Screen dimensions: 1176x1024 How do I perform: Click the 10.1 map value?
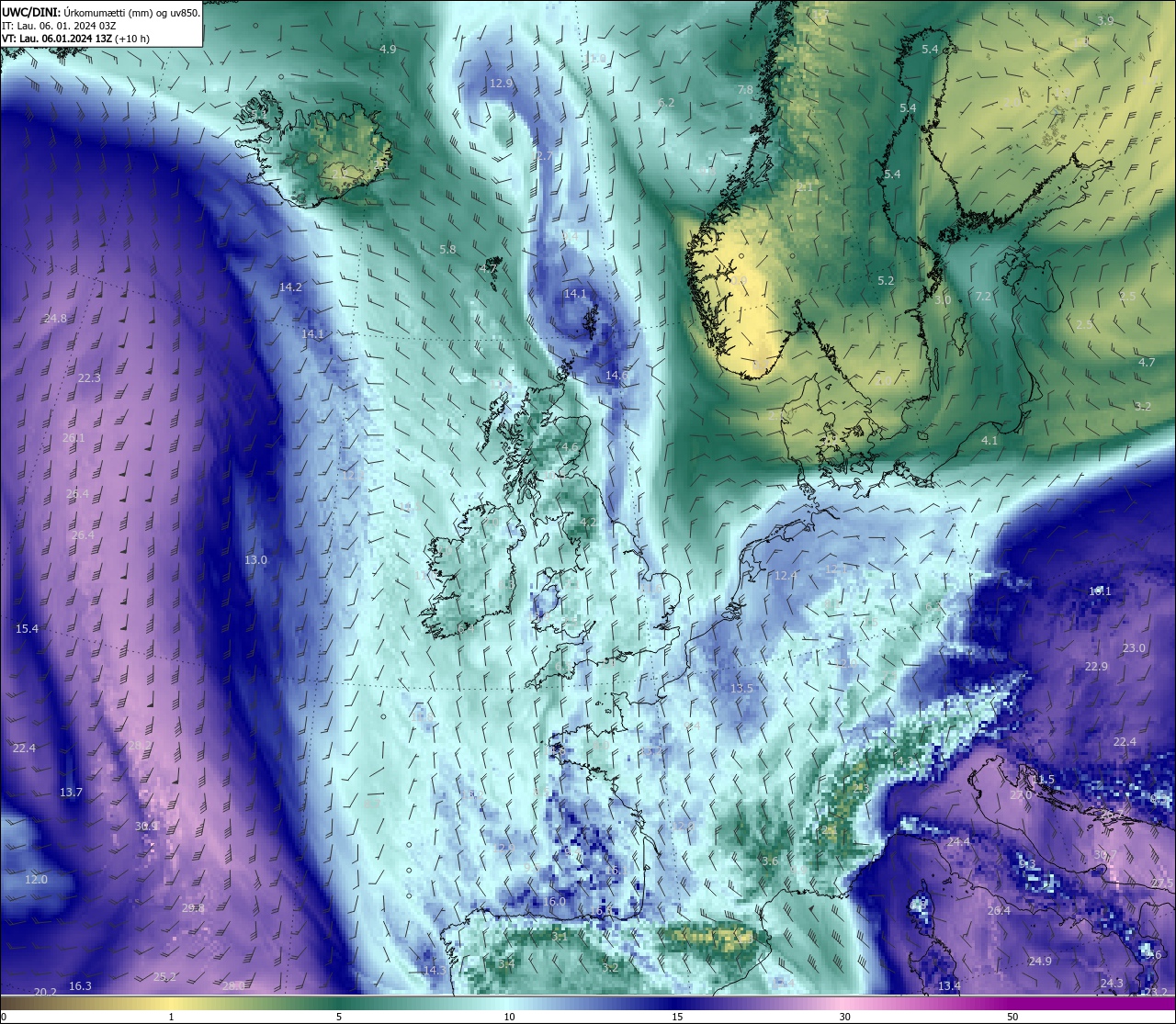click(x=1100, y=591)
